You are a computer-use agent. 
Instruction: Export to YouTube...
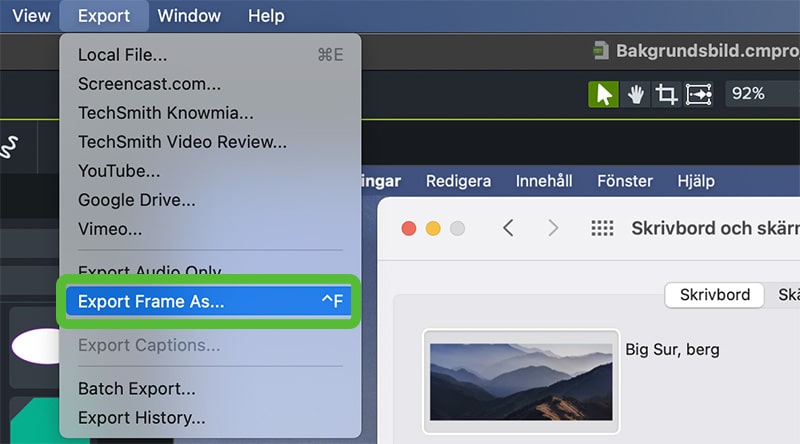210,171
